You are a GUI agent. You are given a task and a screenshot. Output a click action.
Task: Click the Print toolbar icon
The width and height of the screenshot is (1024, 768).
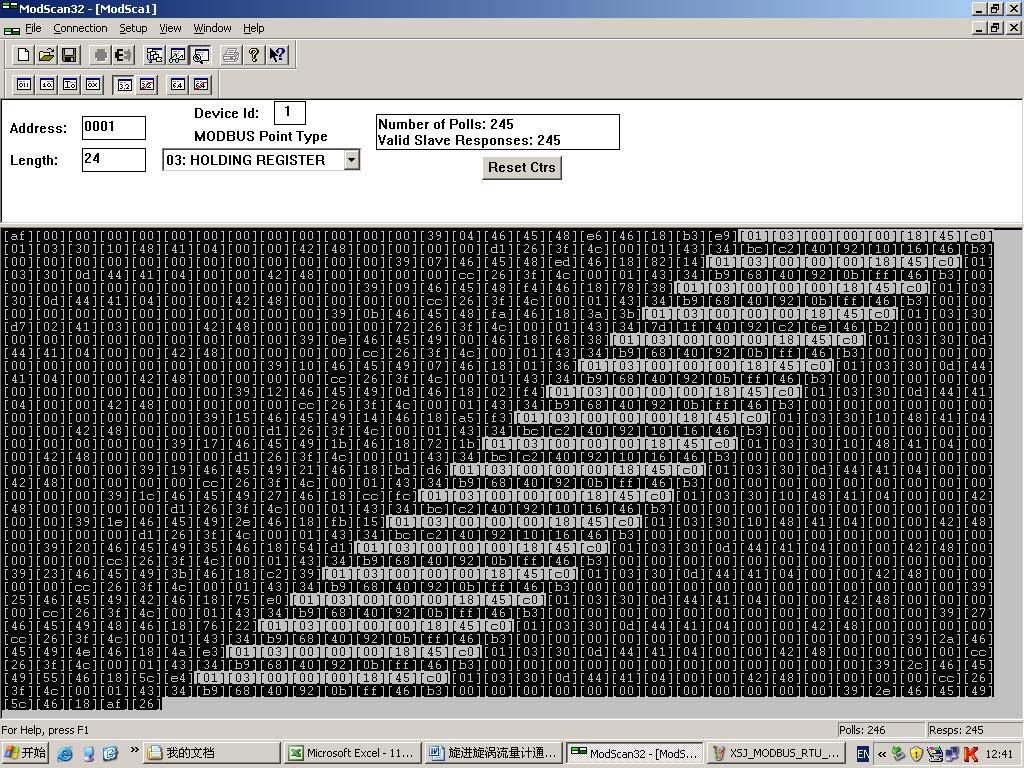click(x=231, y=55)
